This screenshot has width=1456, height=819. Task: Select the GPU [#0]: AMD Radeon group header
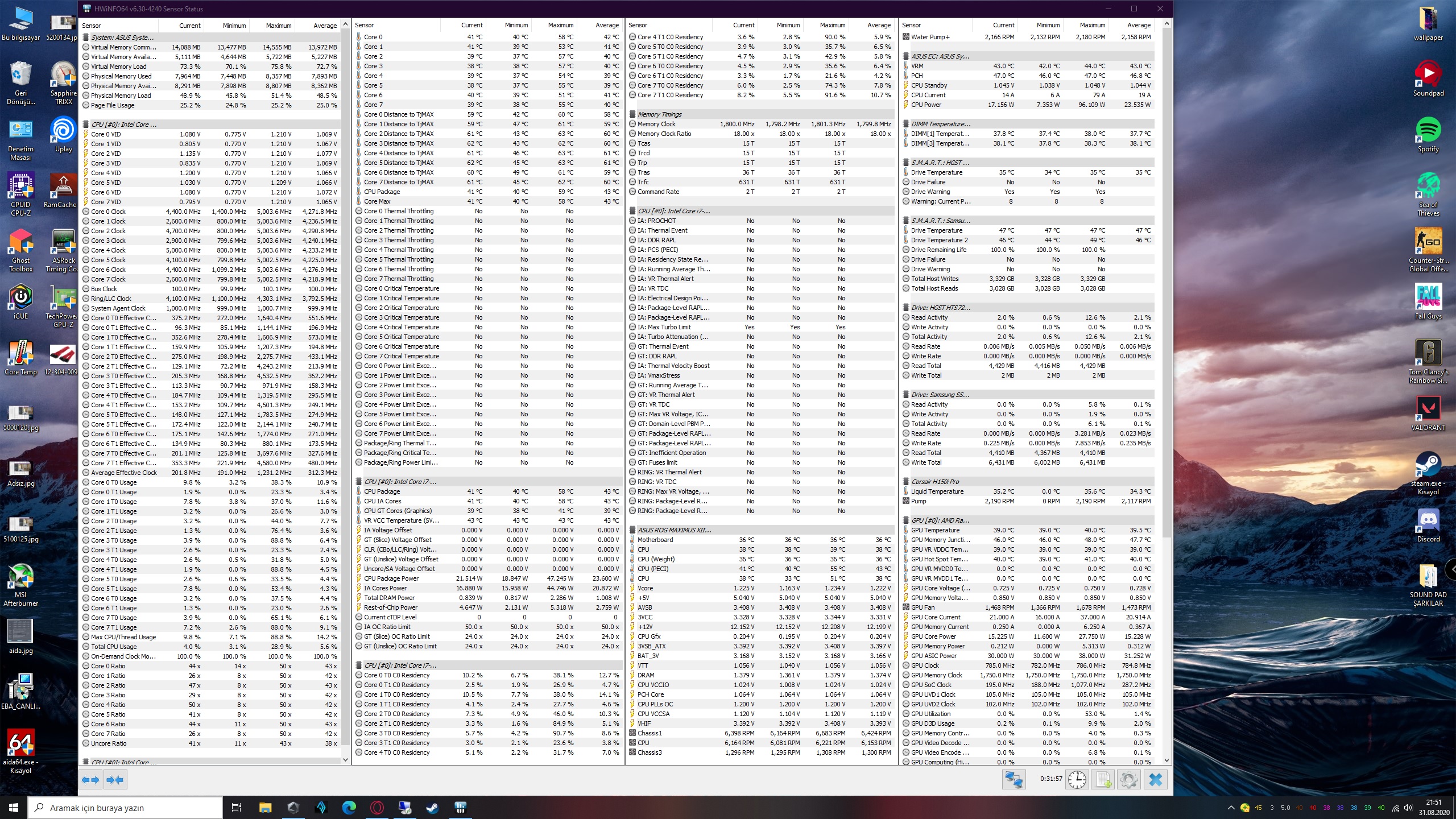tap(1029, 520)
